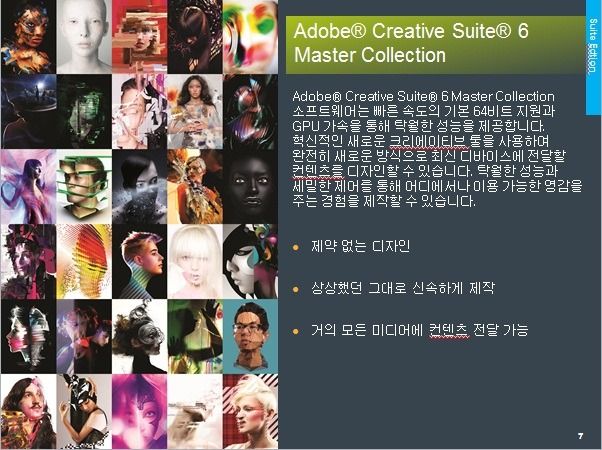This screenshot has width=602, height=450.
Task: Select the shattered white-teal profile on black thumbnail
Action: click(x=29, y=336)
